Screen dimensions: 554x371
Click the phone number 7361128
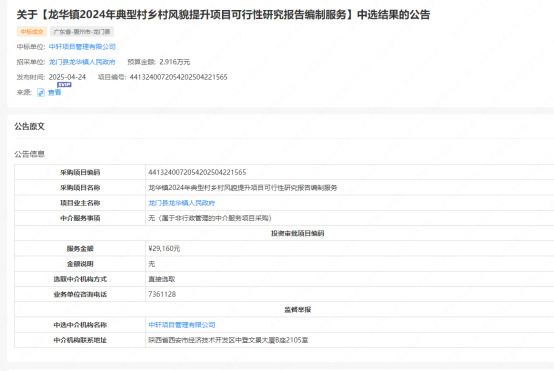point(162,294)
